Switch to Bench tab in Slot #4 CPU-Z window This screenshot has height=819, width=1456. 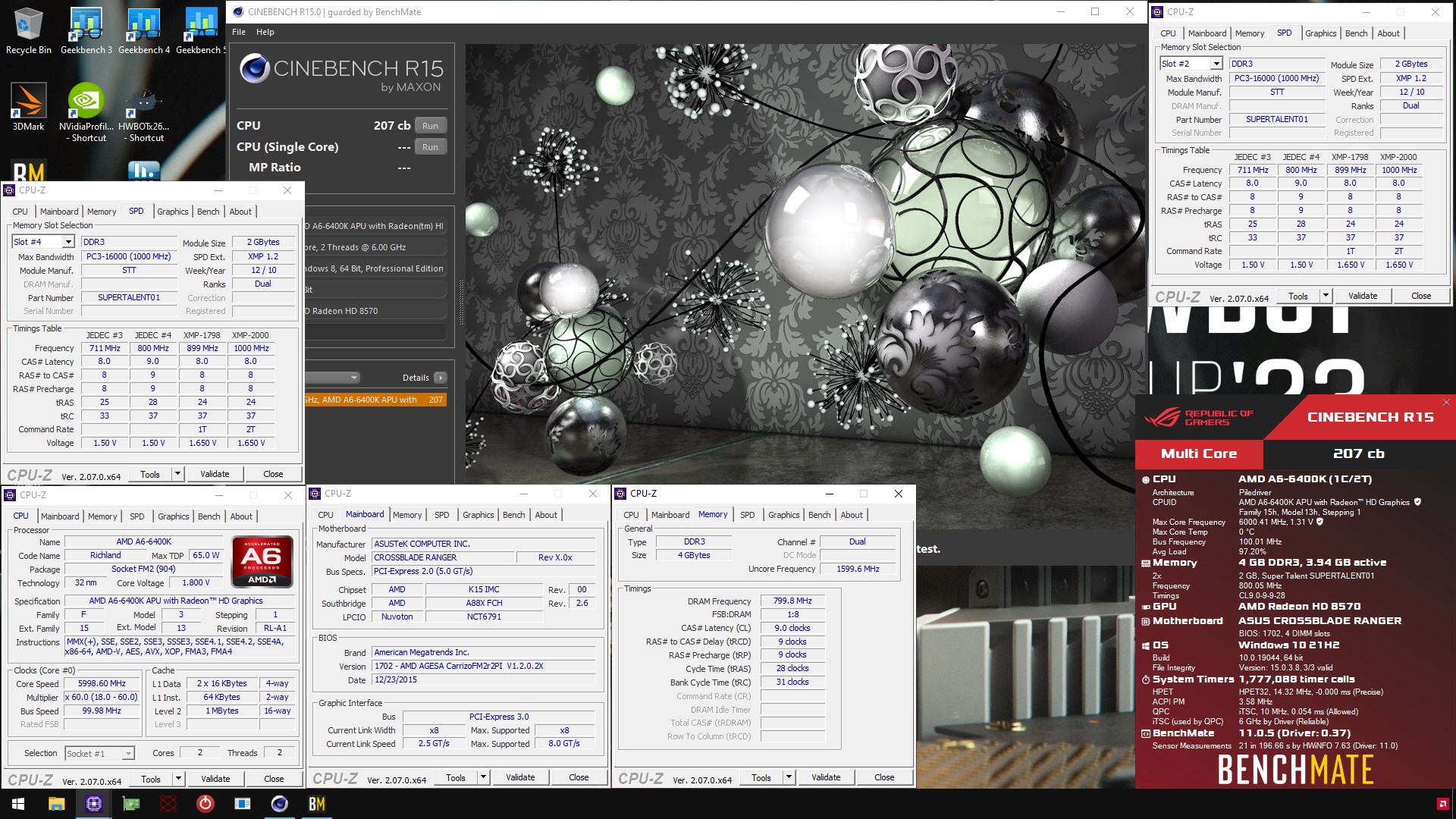click(x=208, y=212)
